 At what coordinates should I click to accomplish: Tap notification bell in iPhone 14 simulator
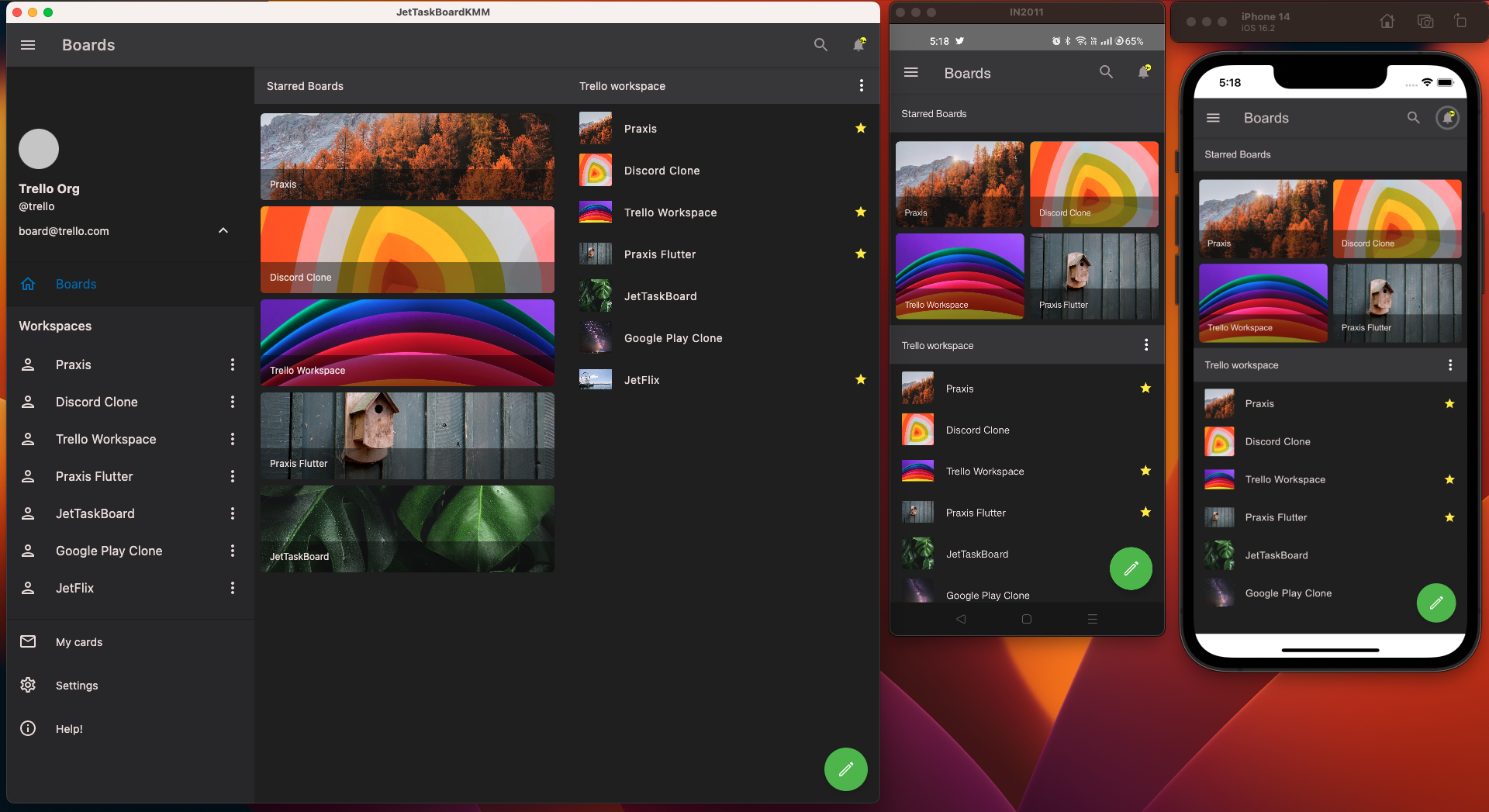tap(1447, 117)
